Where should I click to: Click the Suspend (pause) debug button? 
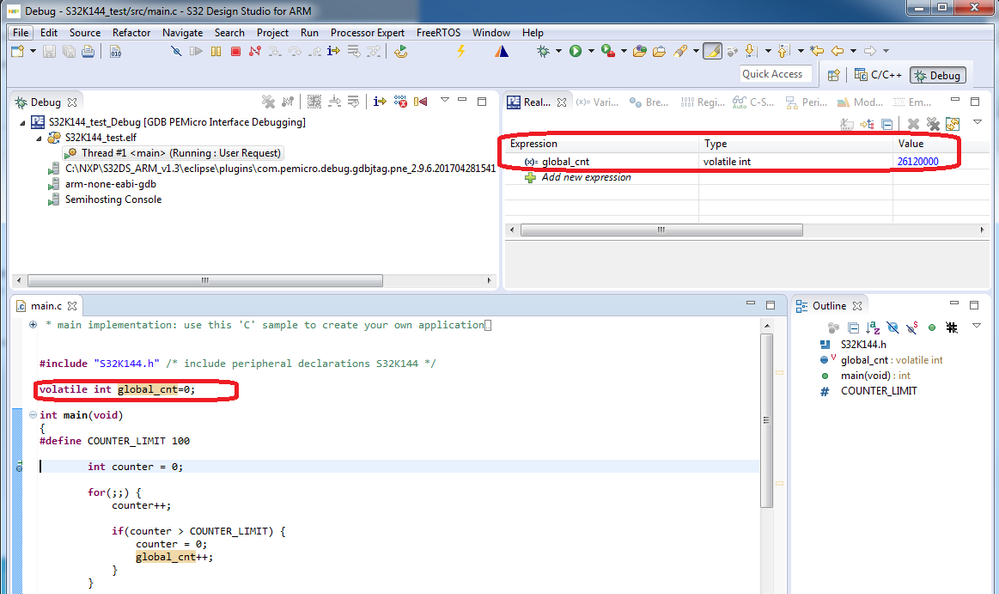(x=216, y=51)
